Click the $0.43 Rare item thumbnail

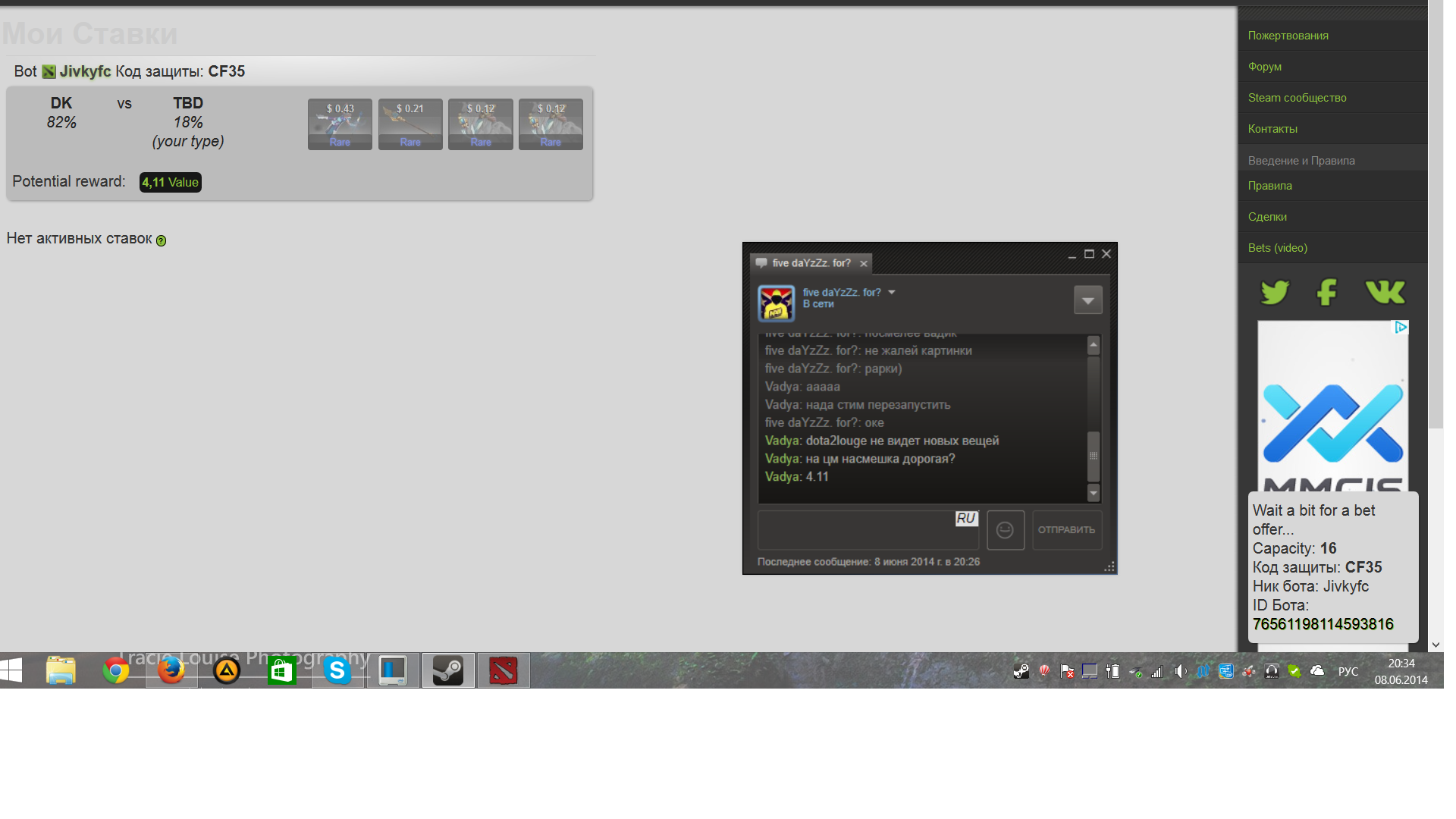340,124
